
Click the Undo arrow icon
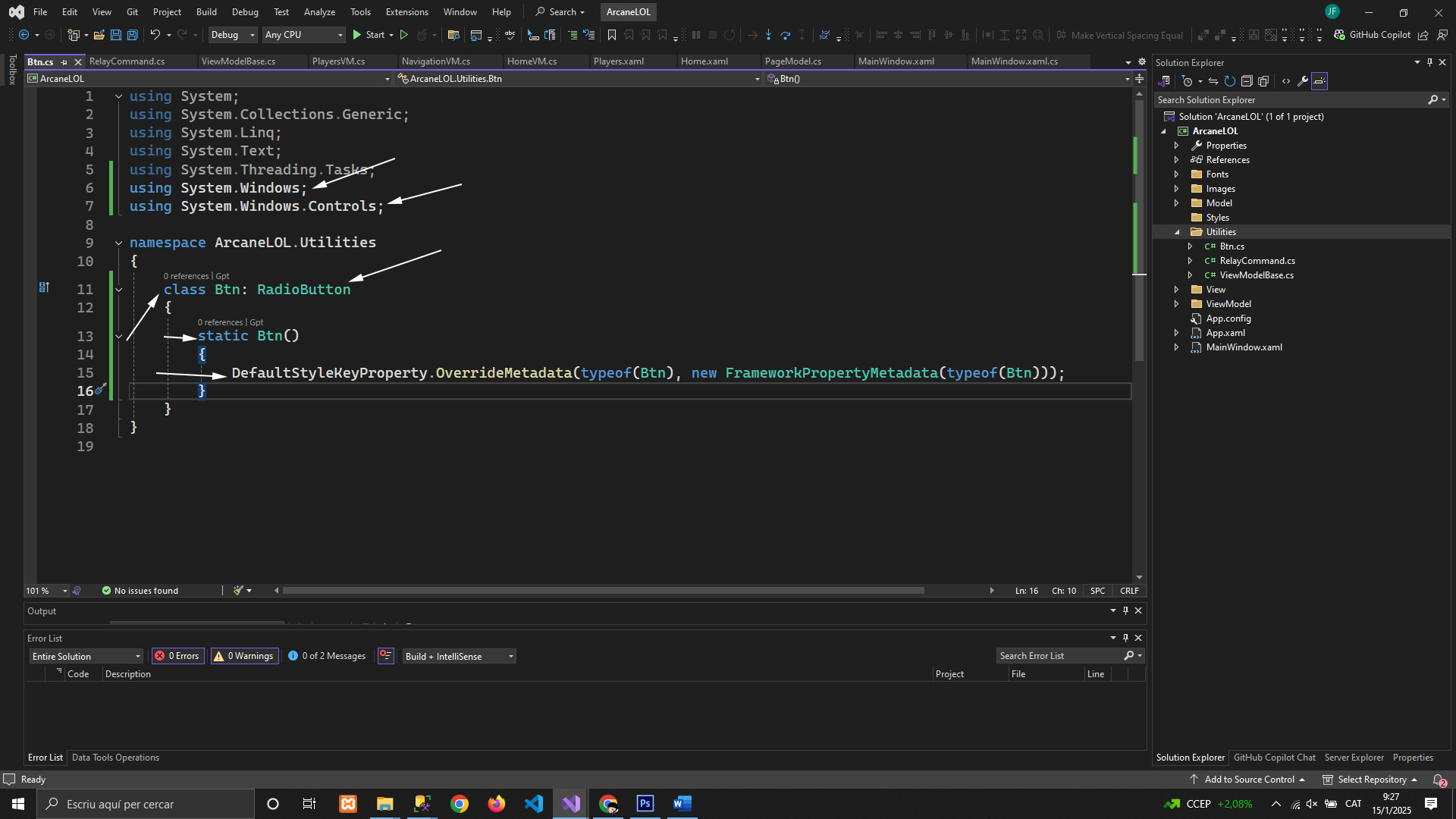point(155,35)
